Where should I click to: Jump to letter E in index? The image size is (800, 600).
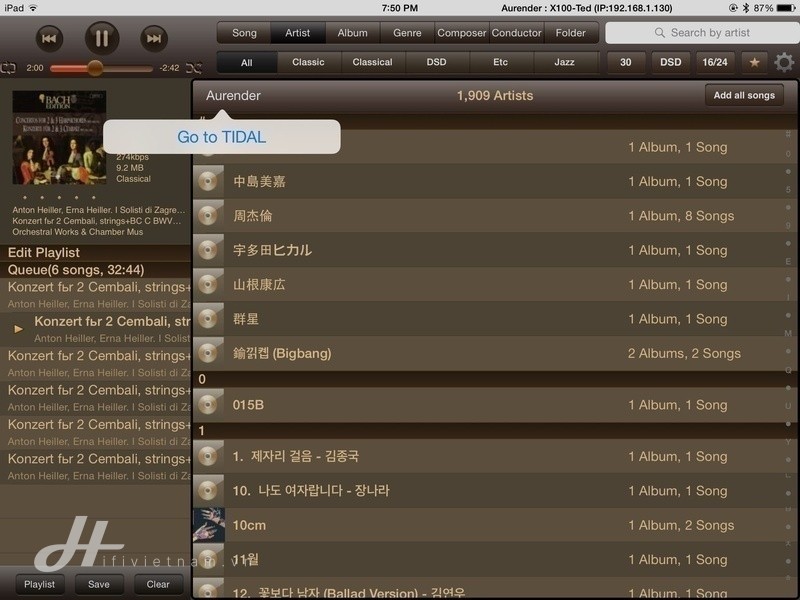pyautogui.click(x=788, y=261)
